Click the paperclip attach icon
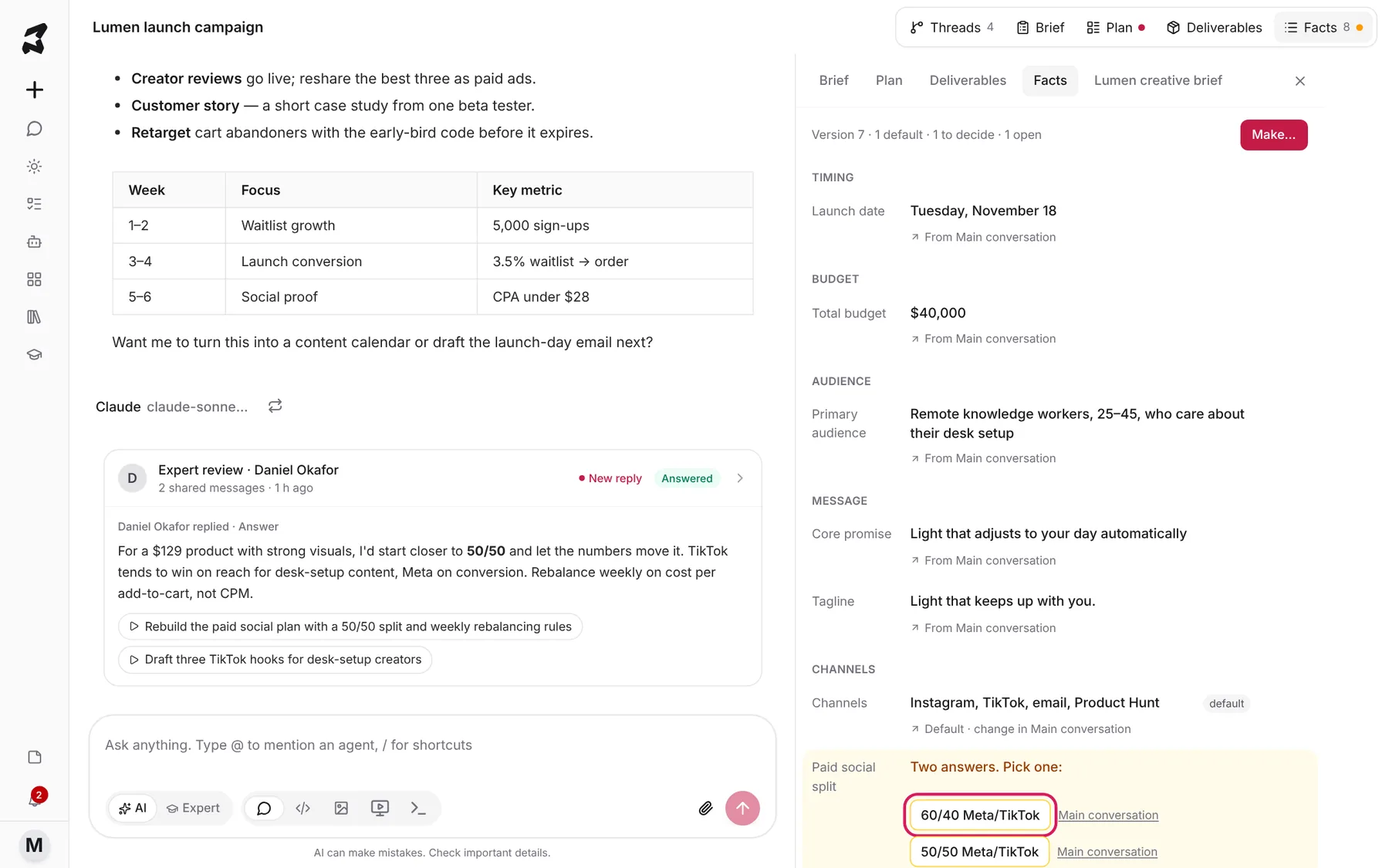 click(x=705, y=808)
